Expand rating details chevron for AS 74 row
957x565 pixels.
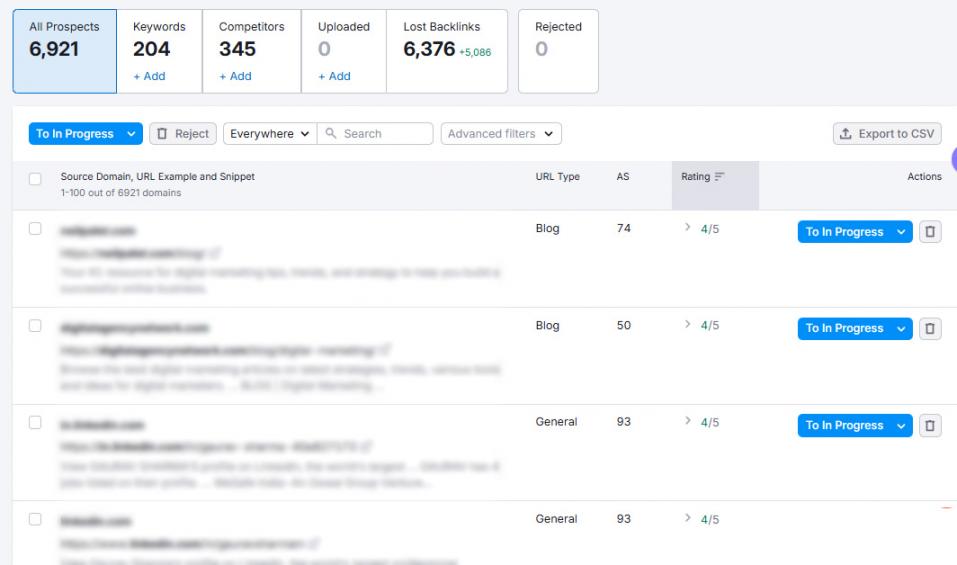click(x=687, y=229)
